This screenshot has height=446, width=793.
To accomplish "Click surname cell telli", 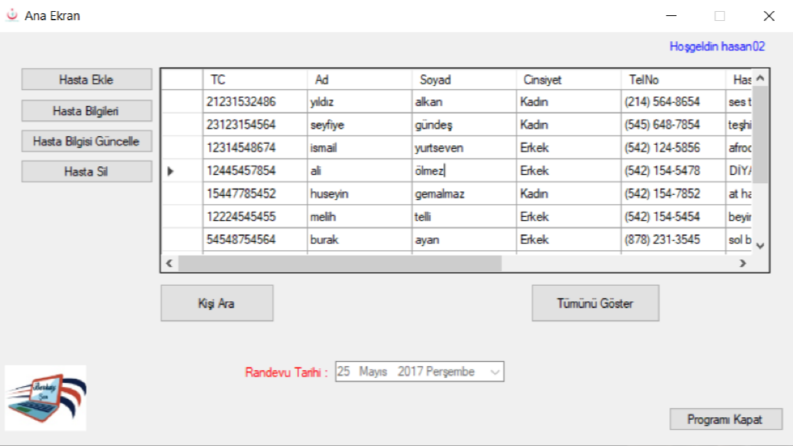I will pos(464,216).
